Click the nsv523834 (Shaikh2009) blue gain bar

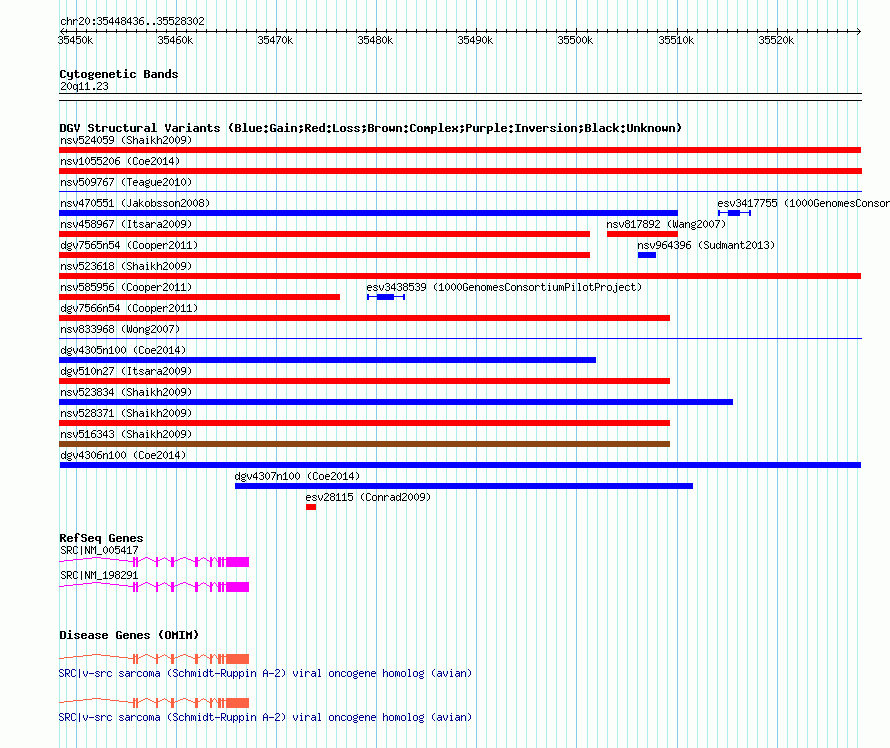pos(396,402)
